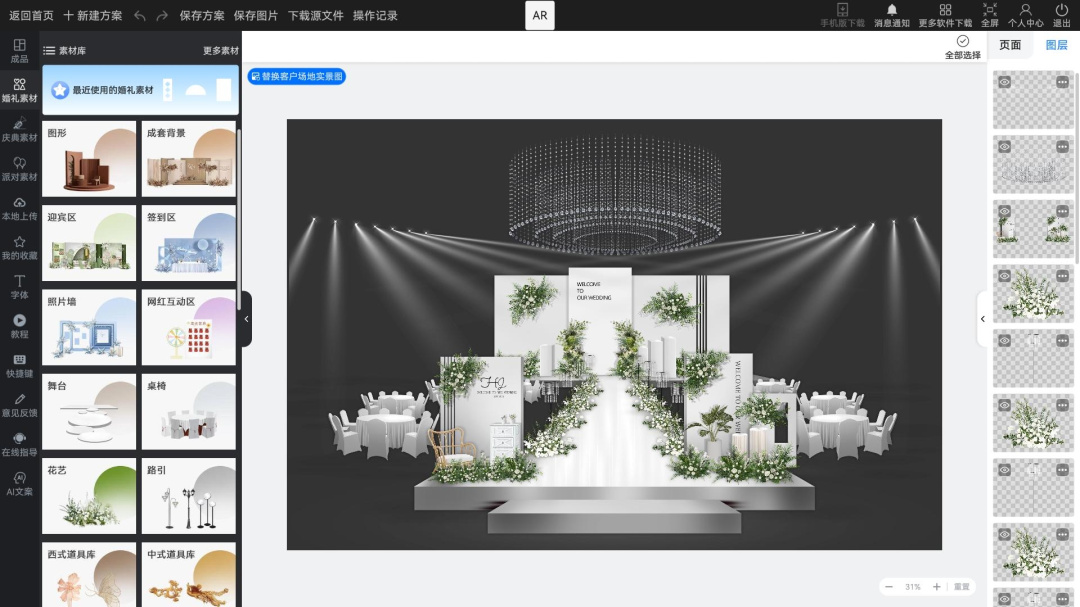The height and width of the screenshot is (607, 1080).
Task: Toggle the 全部选择 check circle
Action: (962, 41)
